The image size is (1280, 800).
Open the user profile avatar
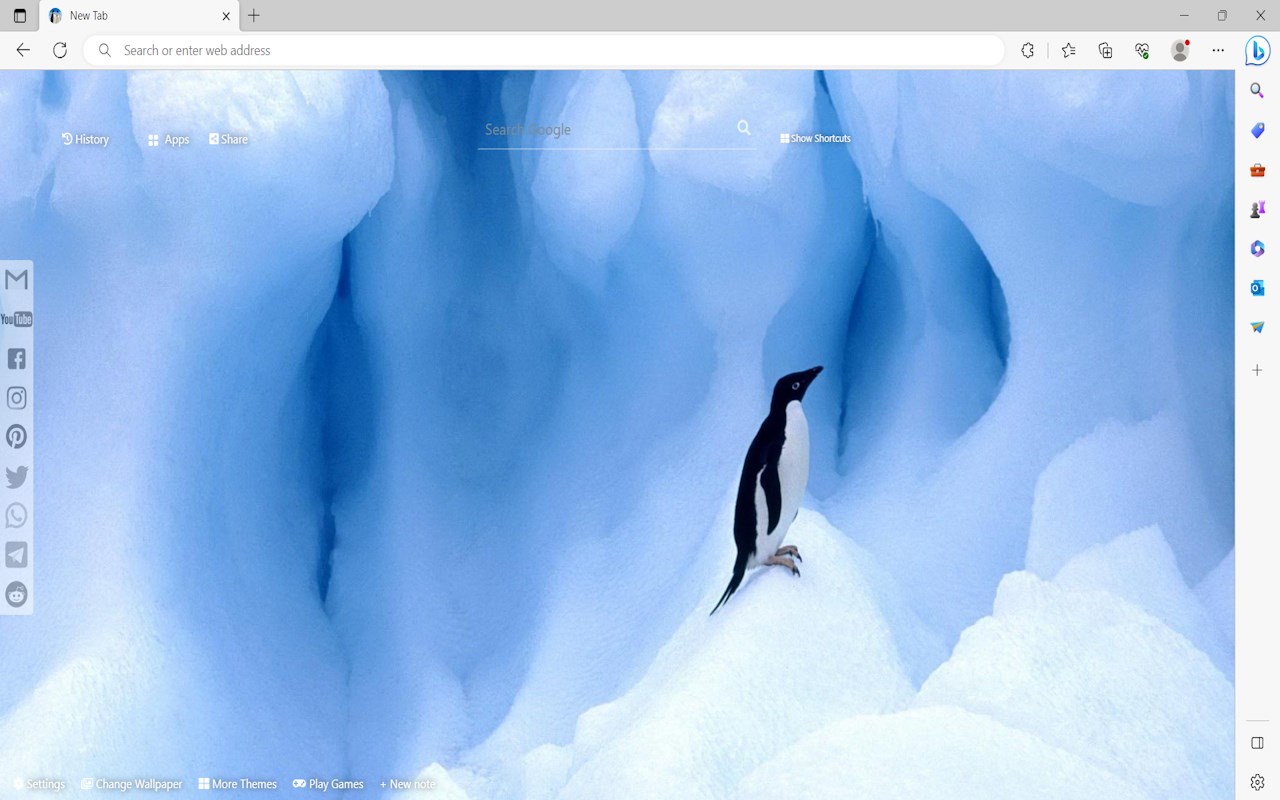click(1180, 50)
